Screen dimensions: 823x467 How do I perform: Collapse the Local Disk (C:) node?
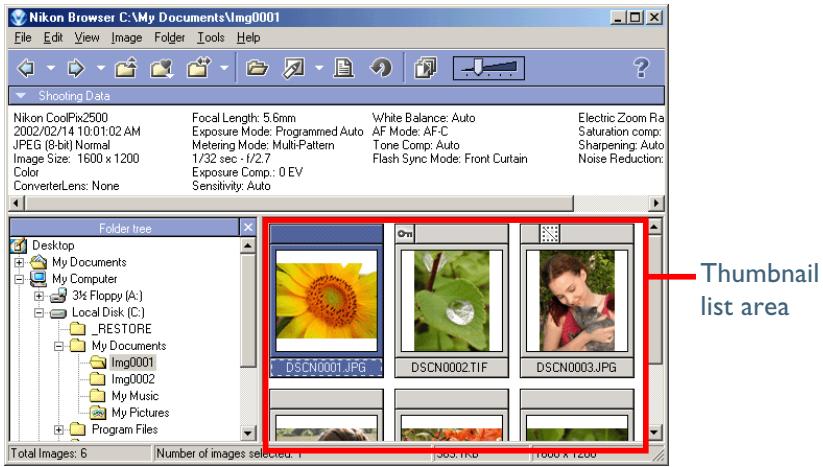pyautogui.click(x=39, y=312)
